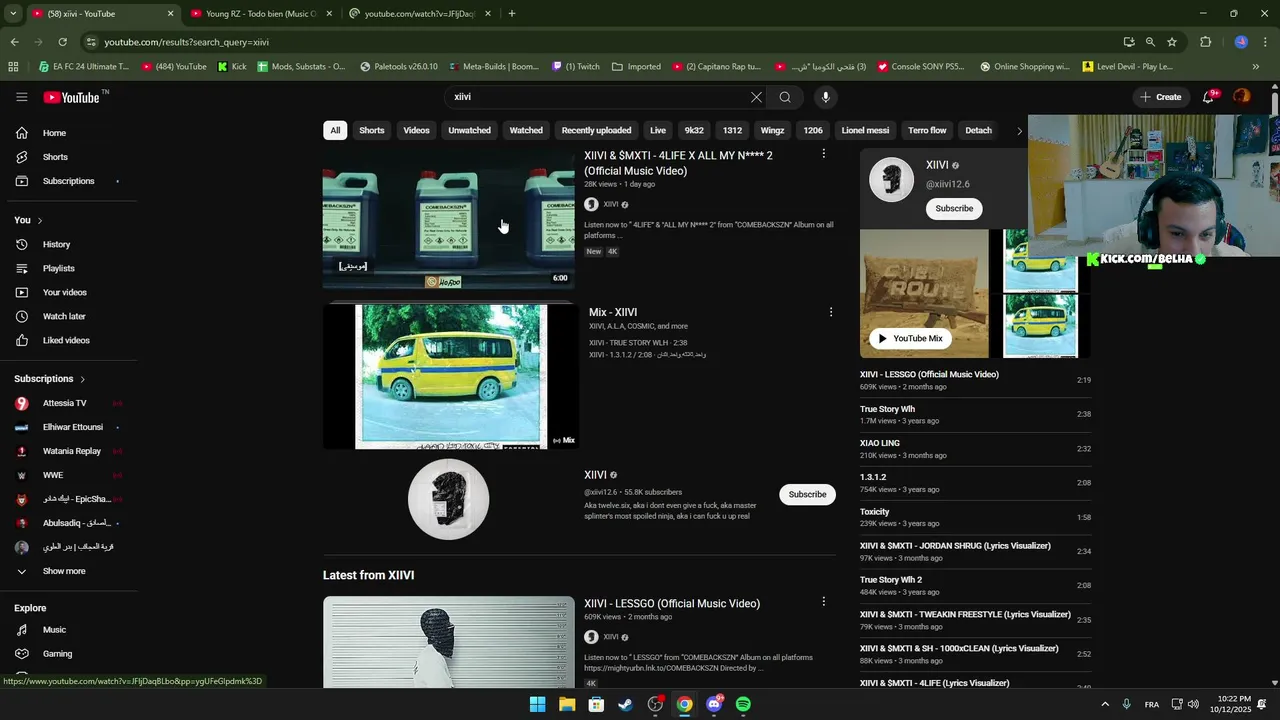Show hidden bookmarks overflow chevron
The image size is (1280, 720).
coord(1256,67)
